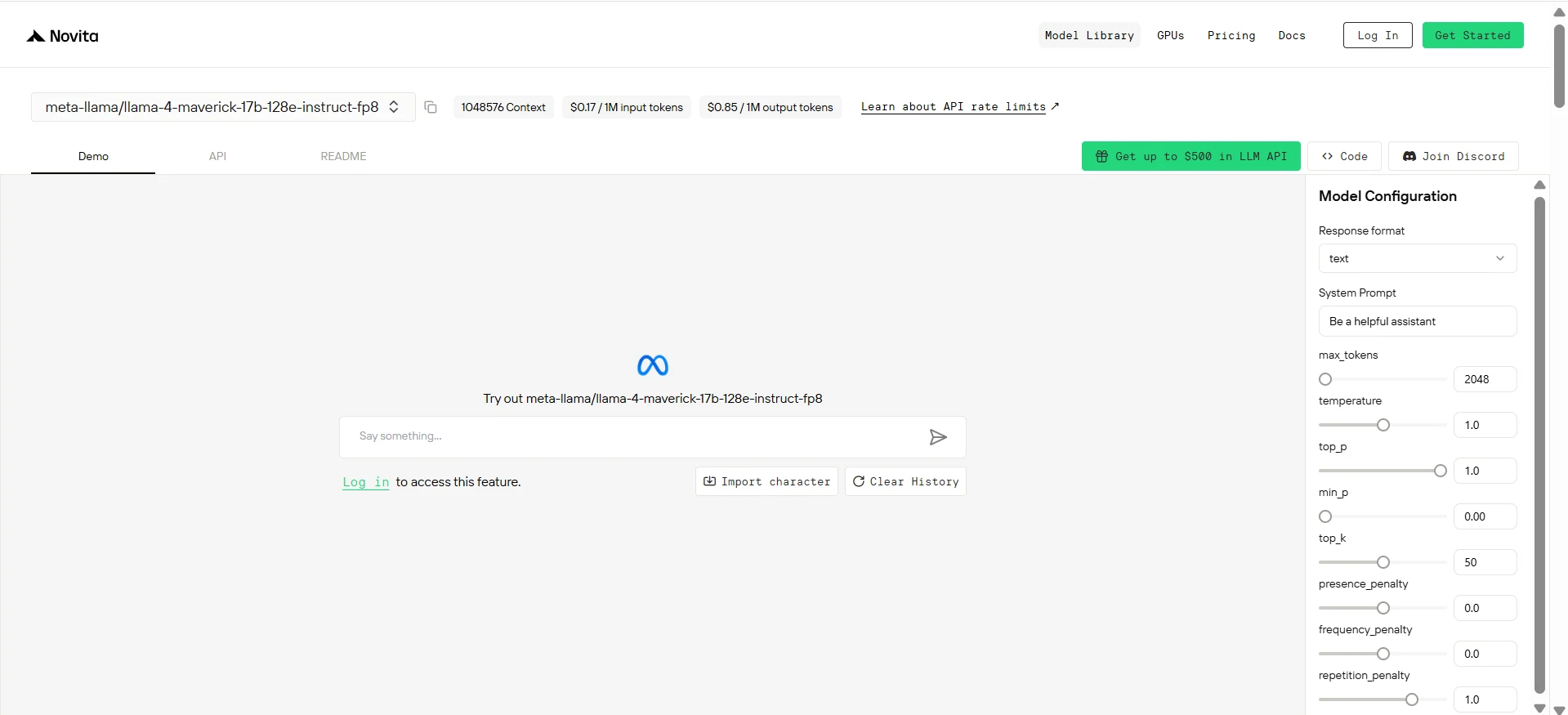
Task: Switch to the README tab
Action: tap(343, 156)
